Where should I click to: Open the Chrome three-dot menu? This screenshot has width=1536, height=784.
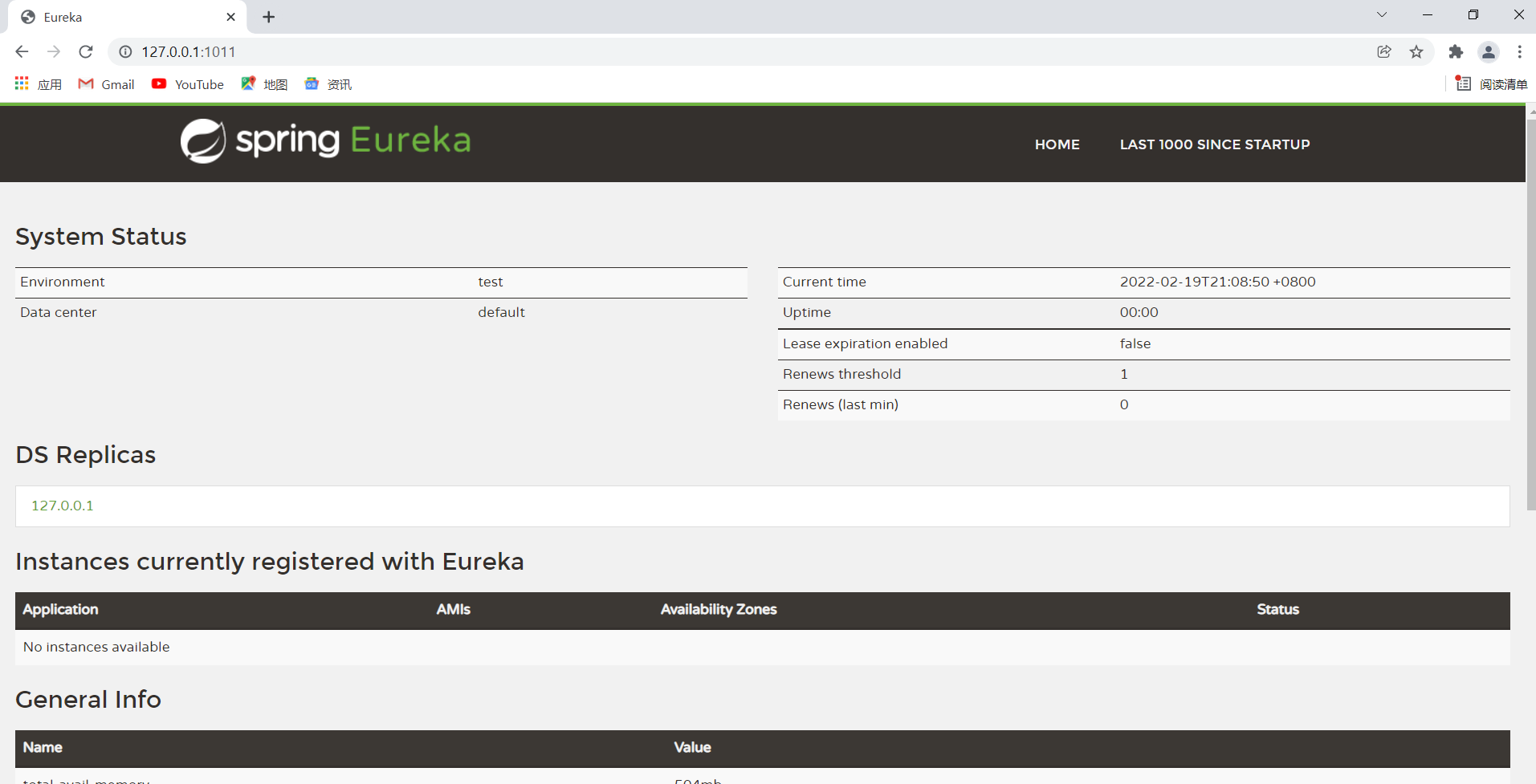[1520, 51]
